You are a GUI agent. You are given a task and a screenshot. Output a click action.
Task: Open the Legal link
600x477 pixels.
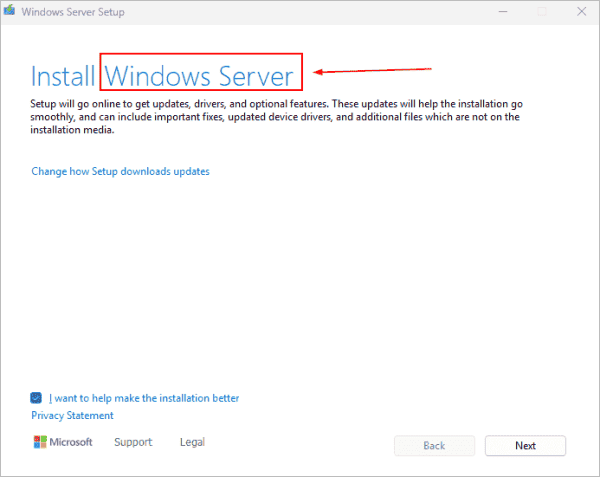(192, 442)
